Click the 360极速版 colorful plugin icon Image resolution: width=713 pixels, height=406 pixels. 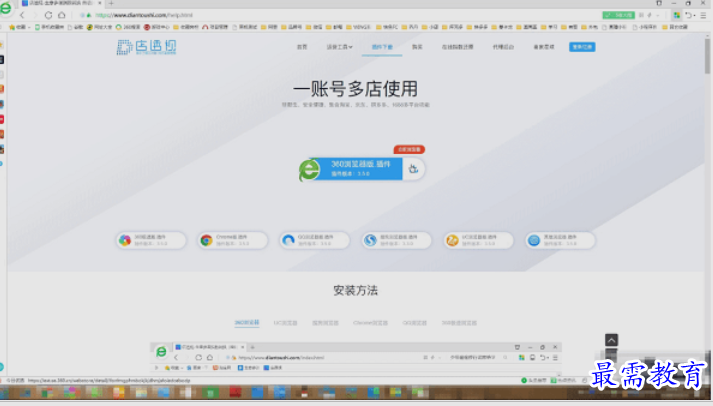[125, 240]
